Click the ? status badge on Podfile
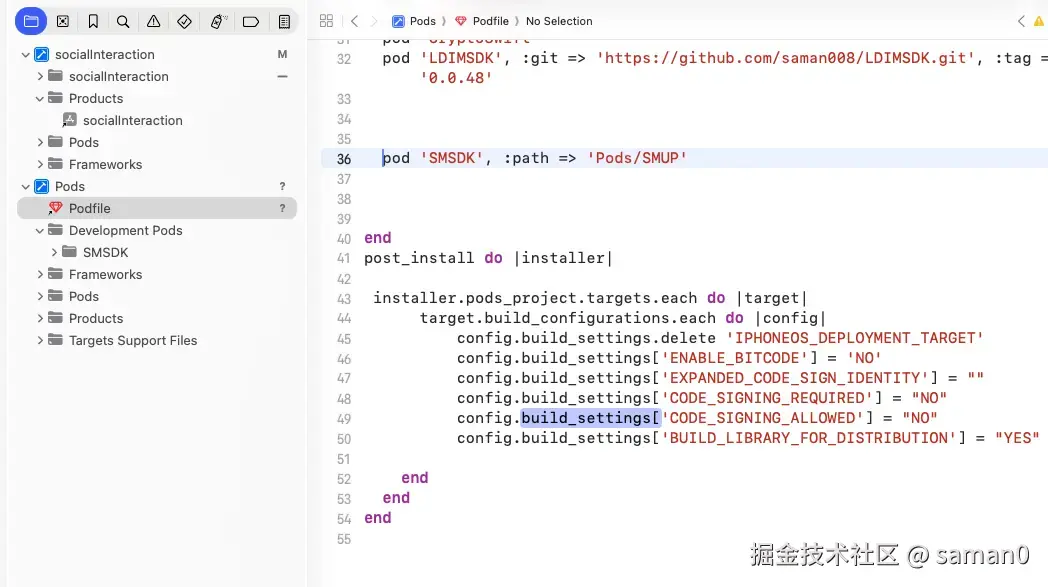Screen dimensions: 1048x587 click(282, 208)
